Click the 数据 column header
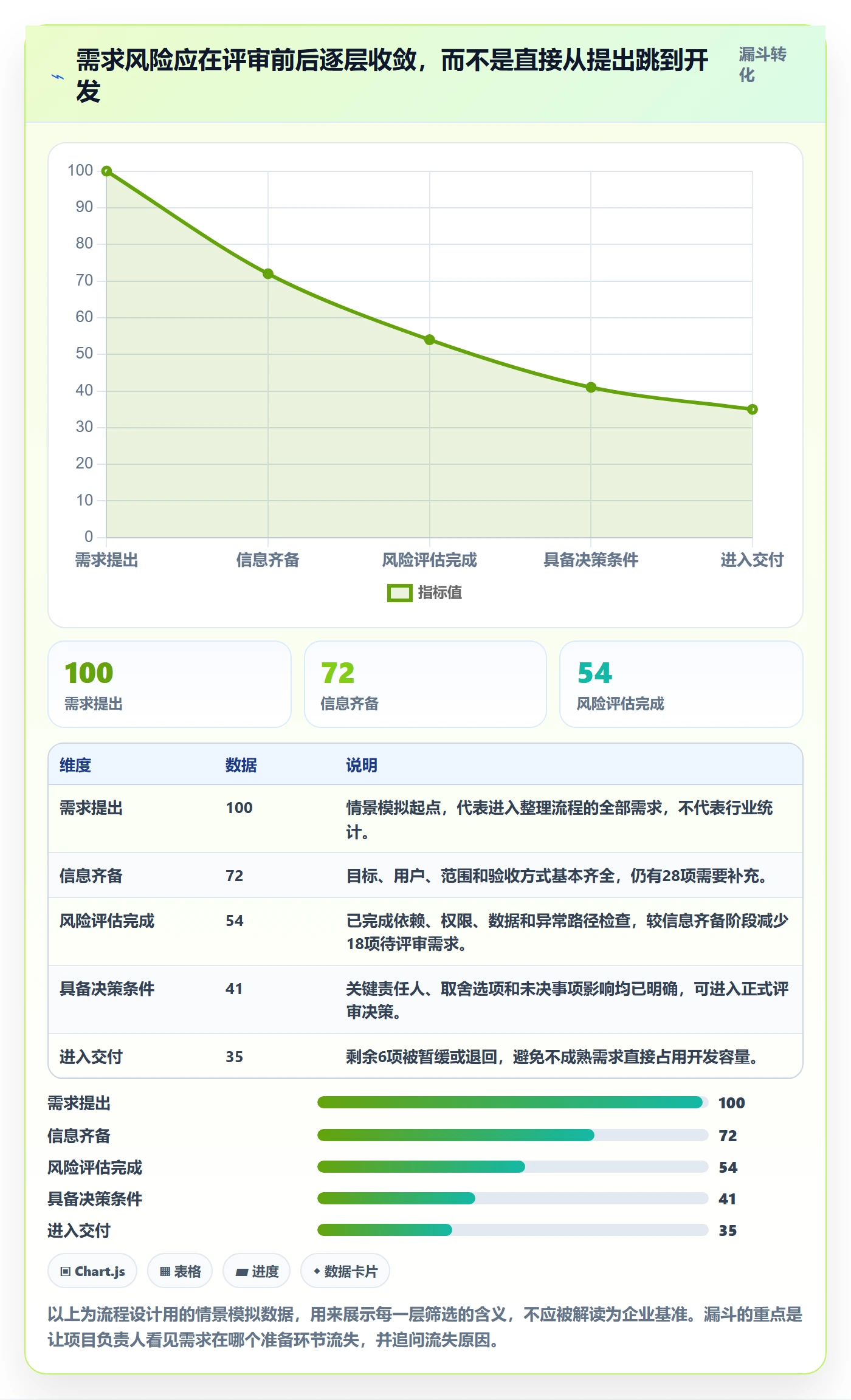The image size is (851, 1400). click(241, 765)
